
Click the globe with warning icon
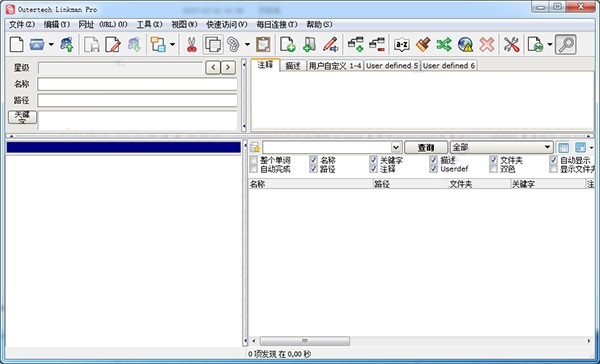(465, 44)
